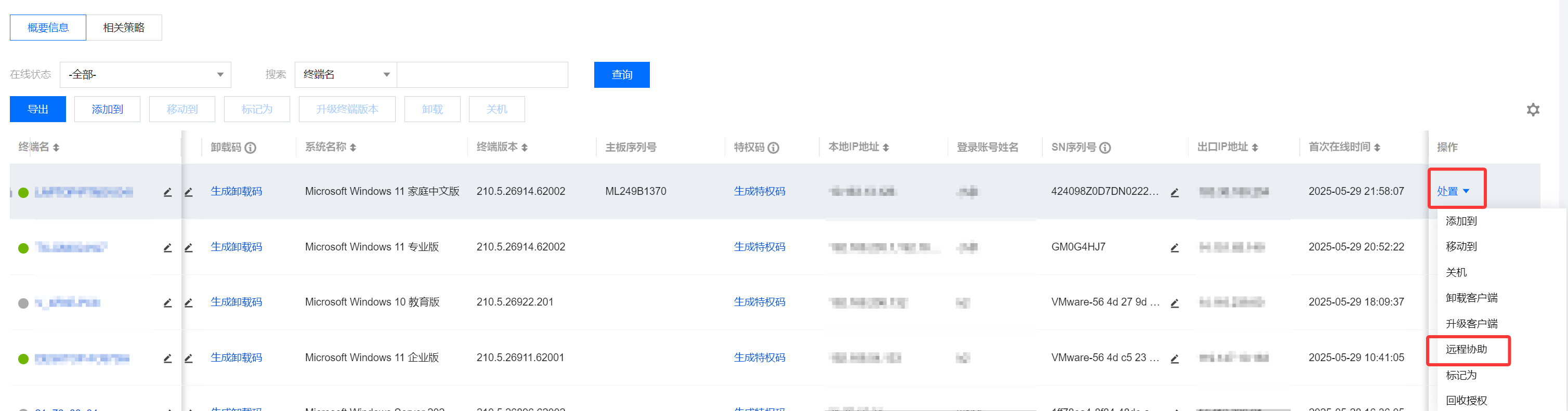
Task: Open the column settings gear icon
Action: coord(1533,110)
